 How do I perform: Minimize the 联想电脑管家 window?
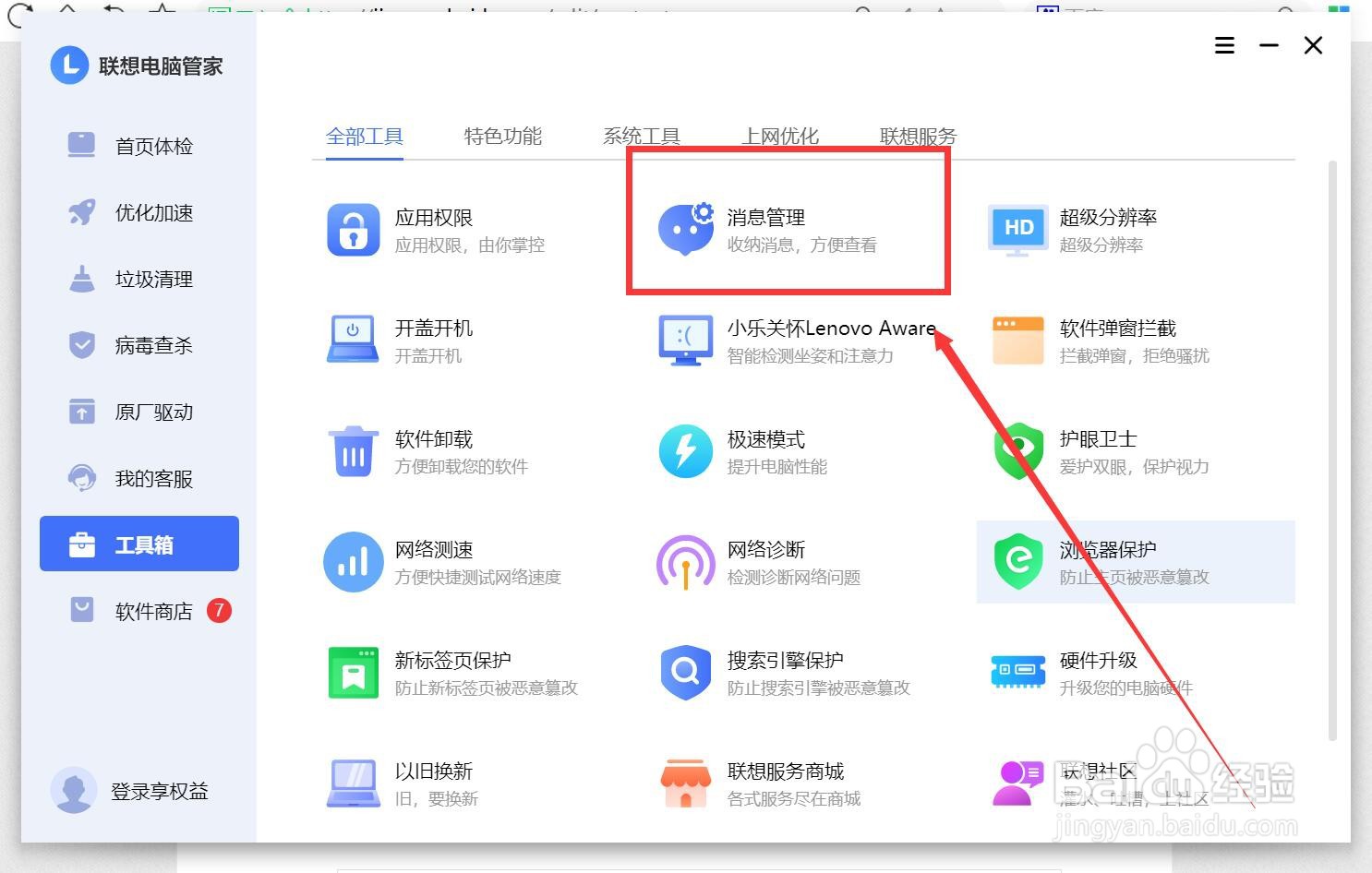[1270, 45]
